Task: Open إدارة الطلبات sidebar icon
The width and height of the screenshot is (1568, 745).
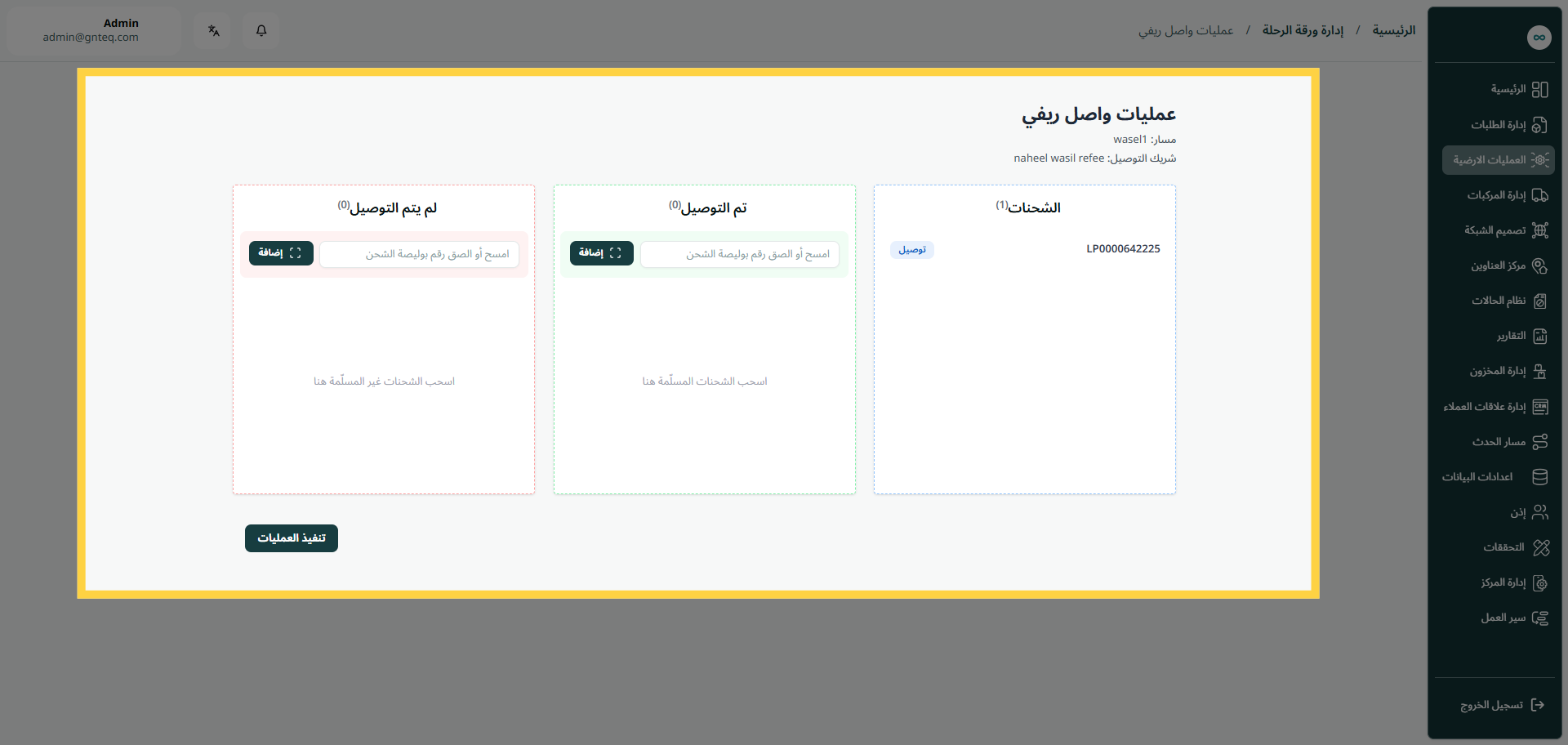Action: (x=1539, y=125)
